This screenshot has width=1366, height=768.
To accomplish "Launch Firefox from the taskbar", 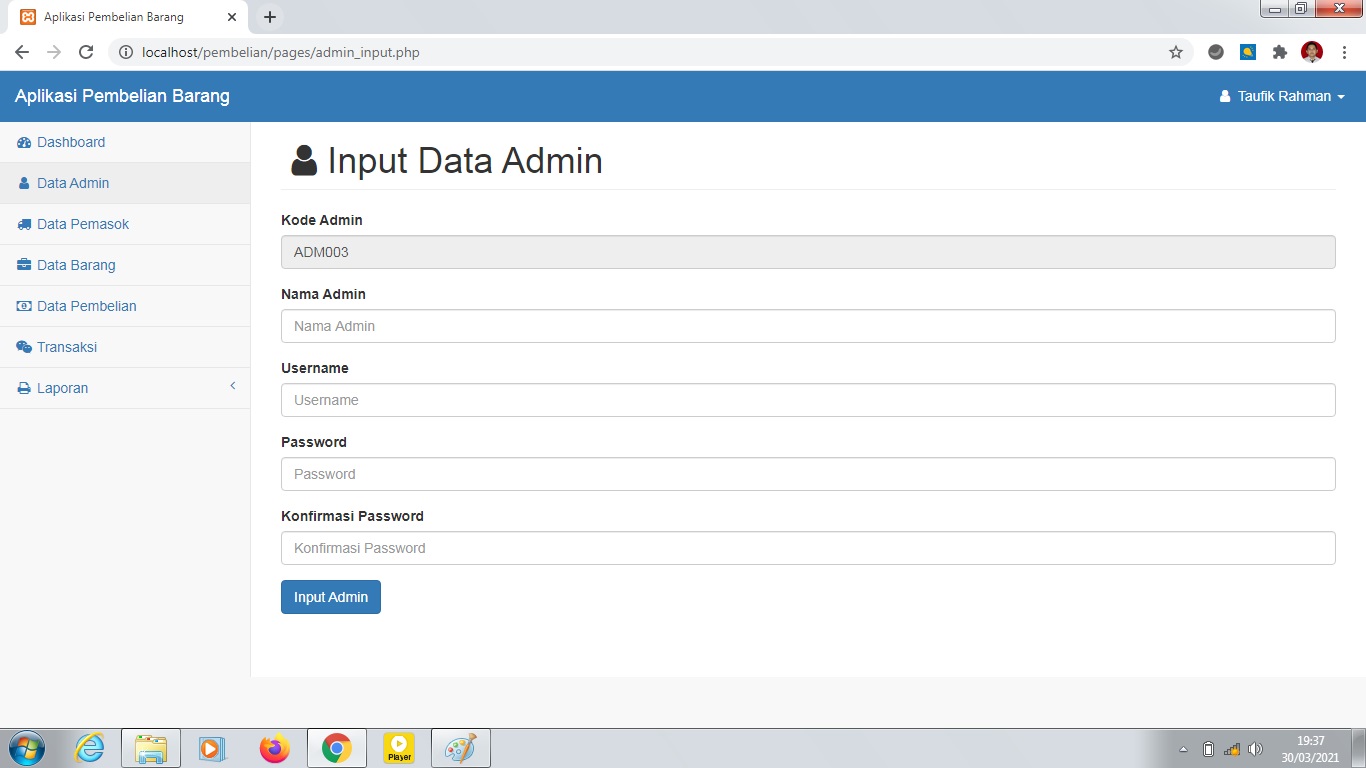I will 274,747.
